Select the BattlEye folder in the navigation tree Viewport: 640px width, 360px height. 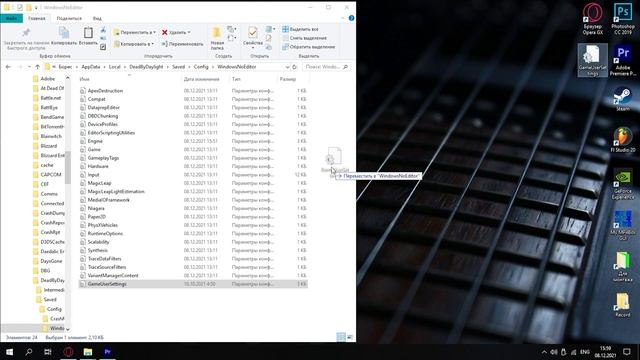point(45,107)
